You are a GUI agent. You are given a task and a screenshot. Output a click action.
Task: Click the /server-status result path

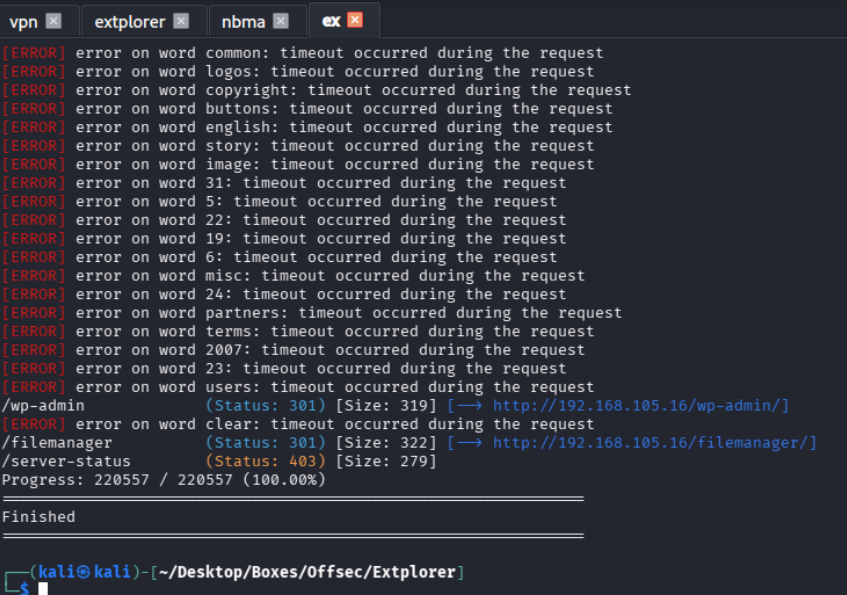click(66, 461)
